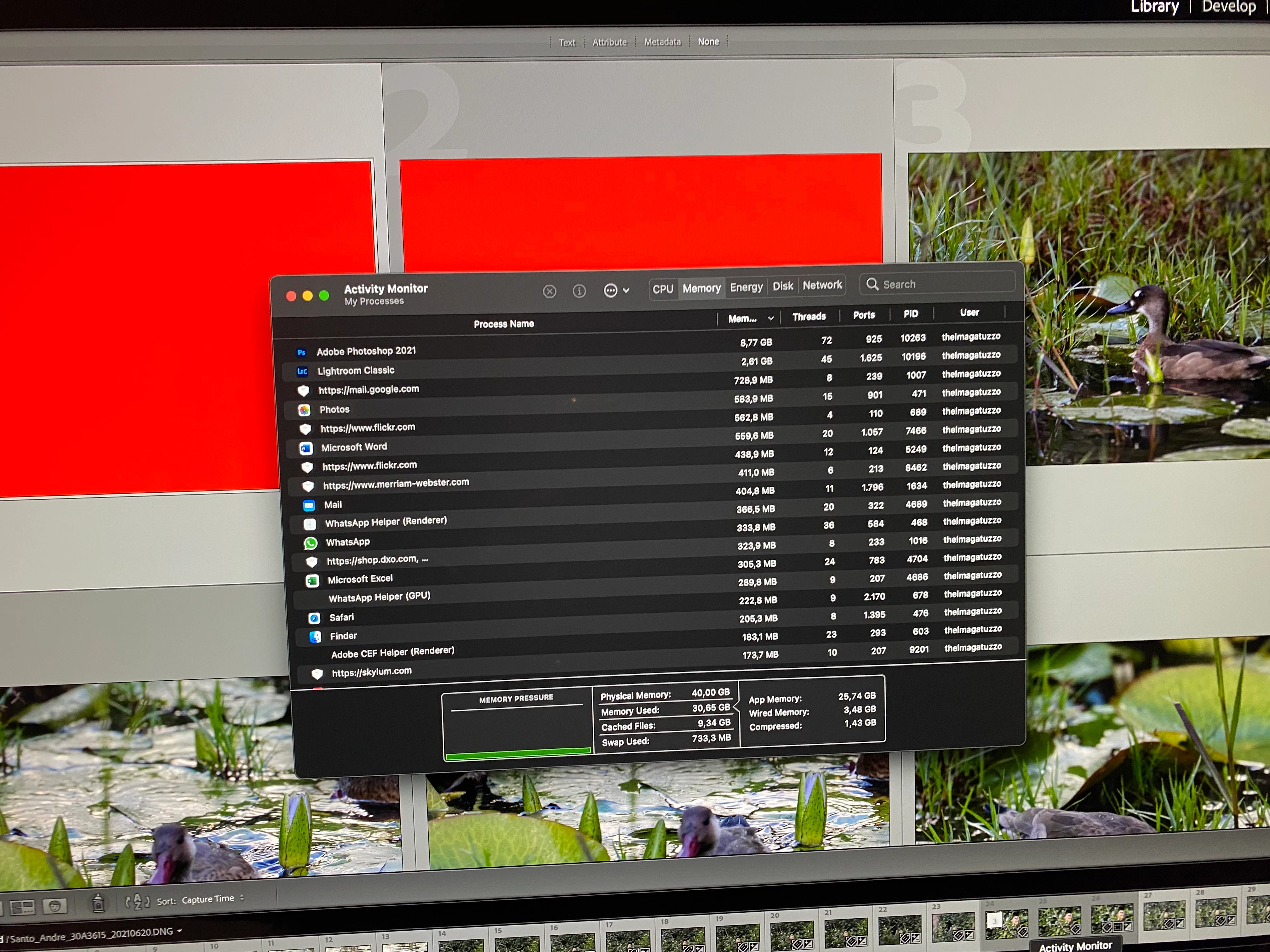Switch to Survey view icon

tap(22, 907)
